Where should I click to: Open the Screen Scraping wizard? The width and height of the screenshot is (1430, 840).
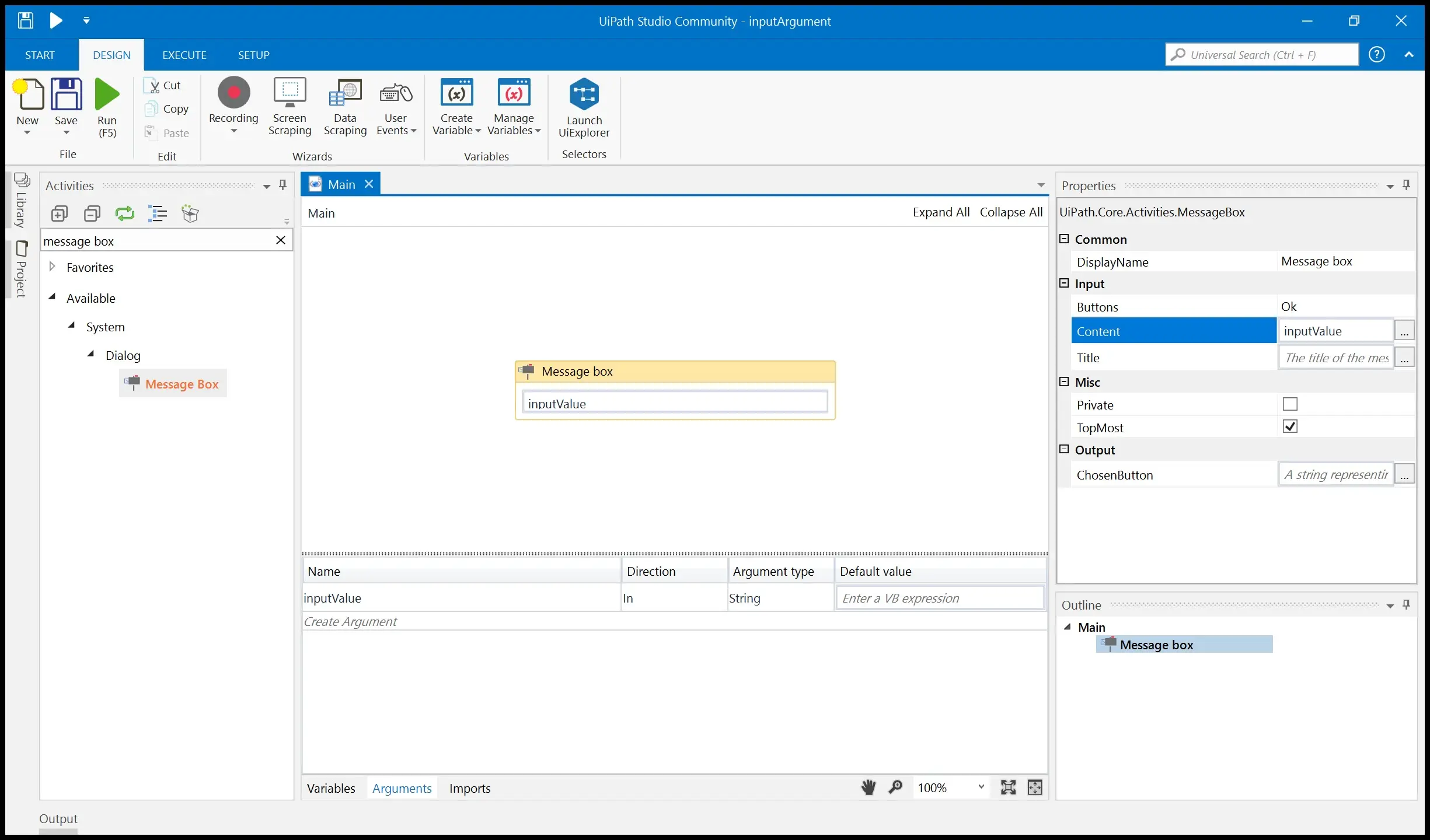click(290, 106)
